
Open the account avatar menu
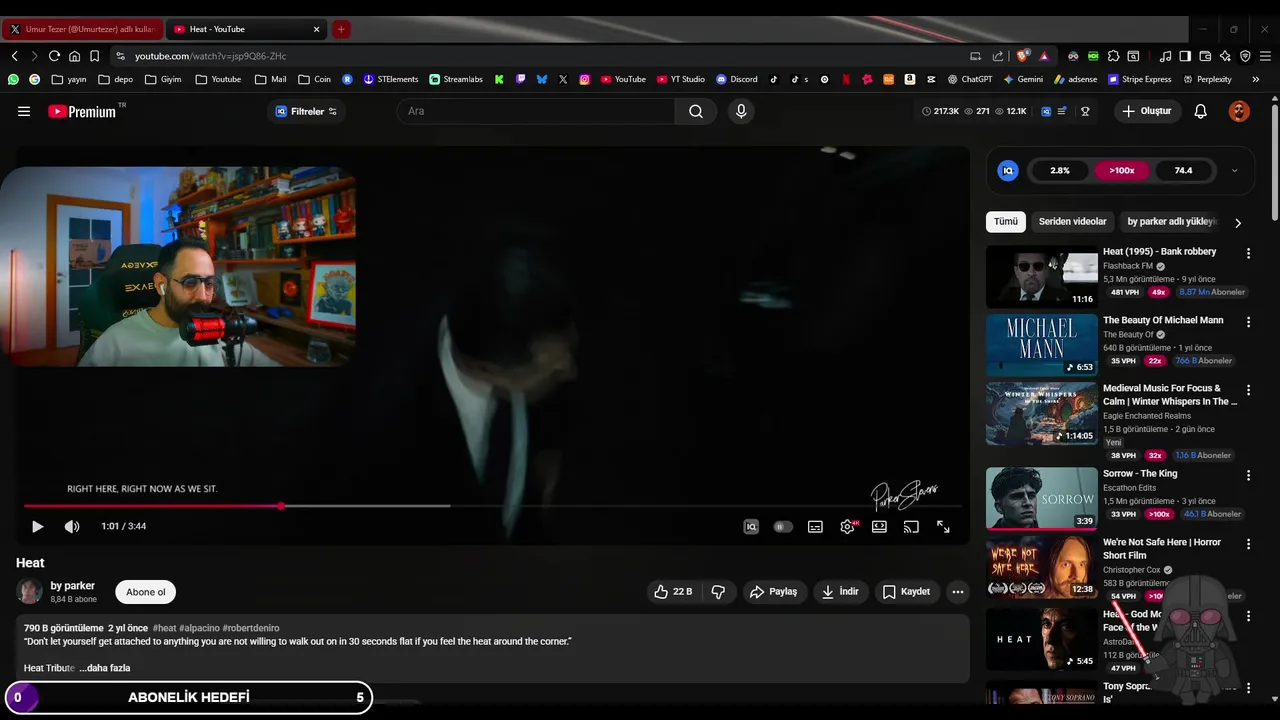pyautogui.click(x=1239, y=111)
